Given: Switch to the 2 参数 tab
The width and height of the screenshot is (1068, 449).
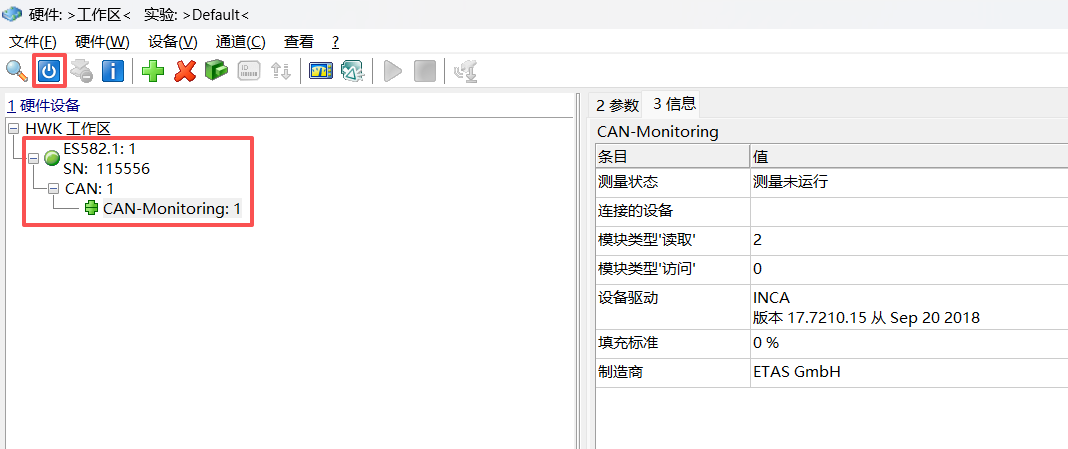Looking at the screenshot, I should point(618,105).
